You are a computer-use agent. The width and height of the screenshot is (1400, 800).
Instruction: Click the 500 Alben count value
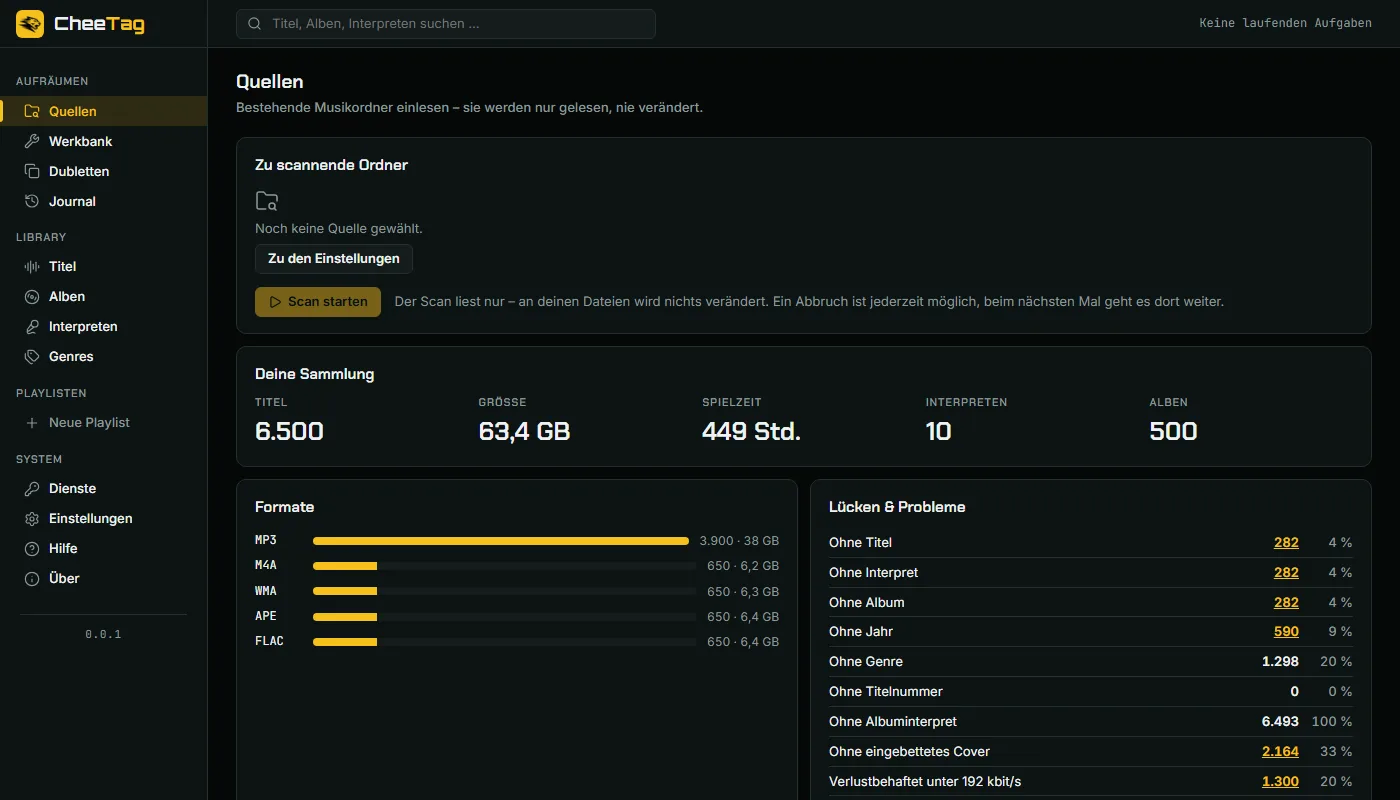pos(1173,431)
